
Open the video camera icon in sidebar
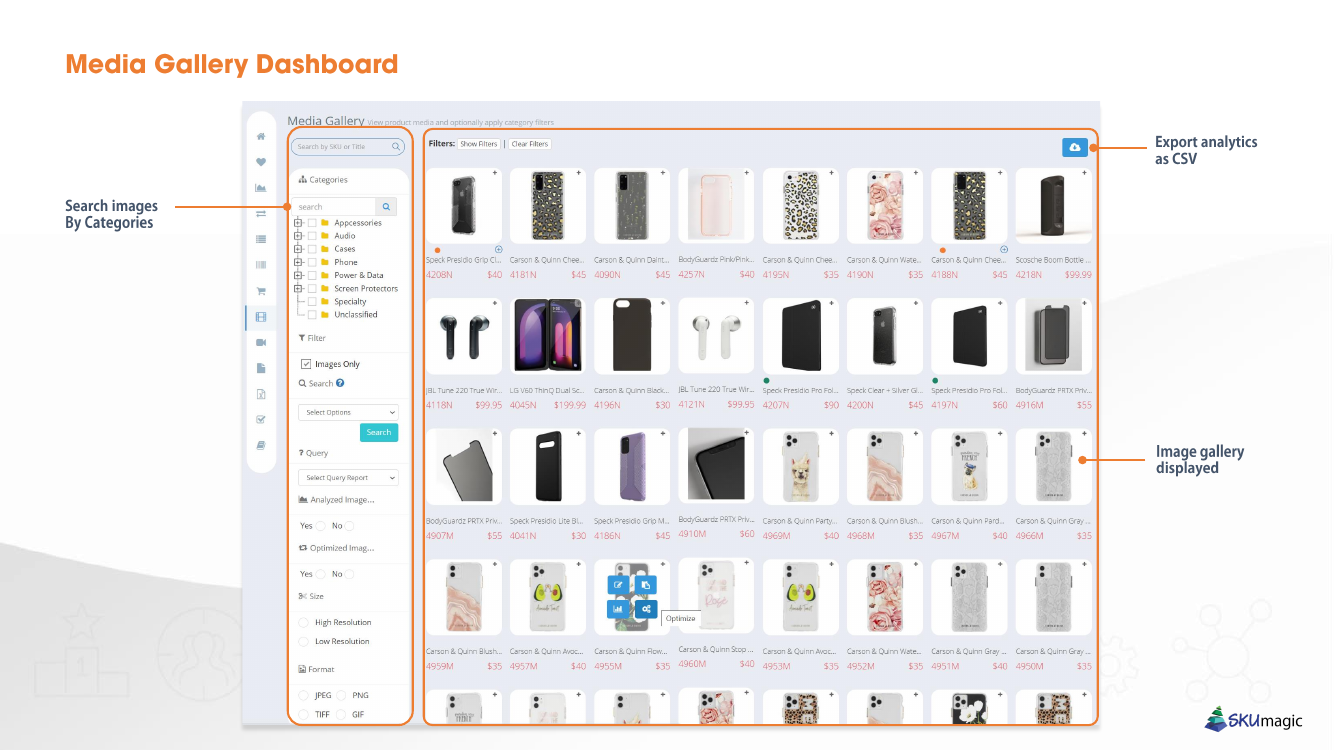coord(261,343)
